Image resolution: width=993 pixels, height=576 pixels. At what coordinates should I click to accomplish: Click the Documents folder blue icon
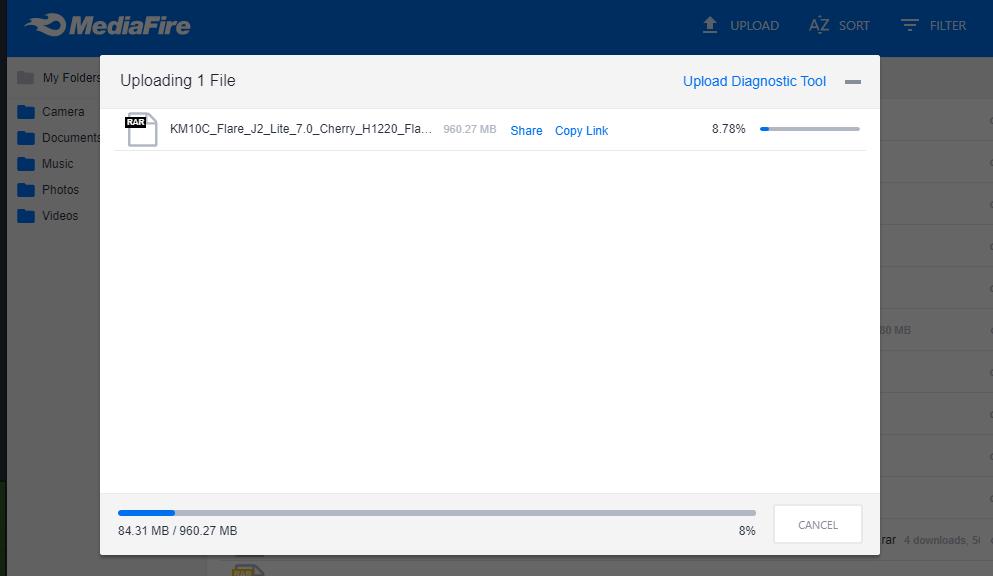(26, 138)
